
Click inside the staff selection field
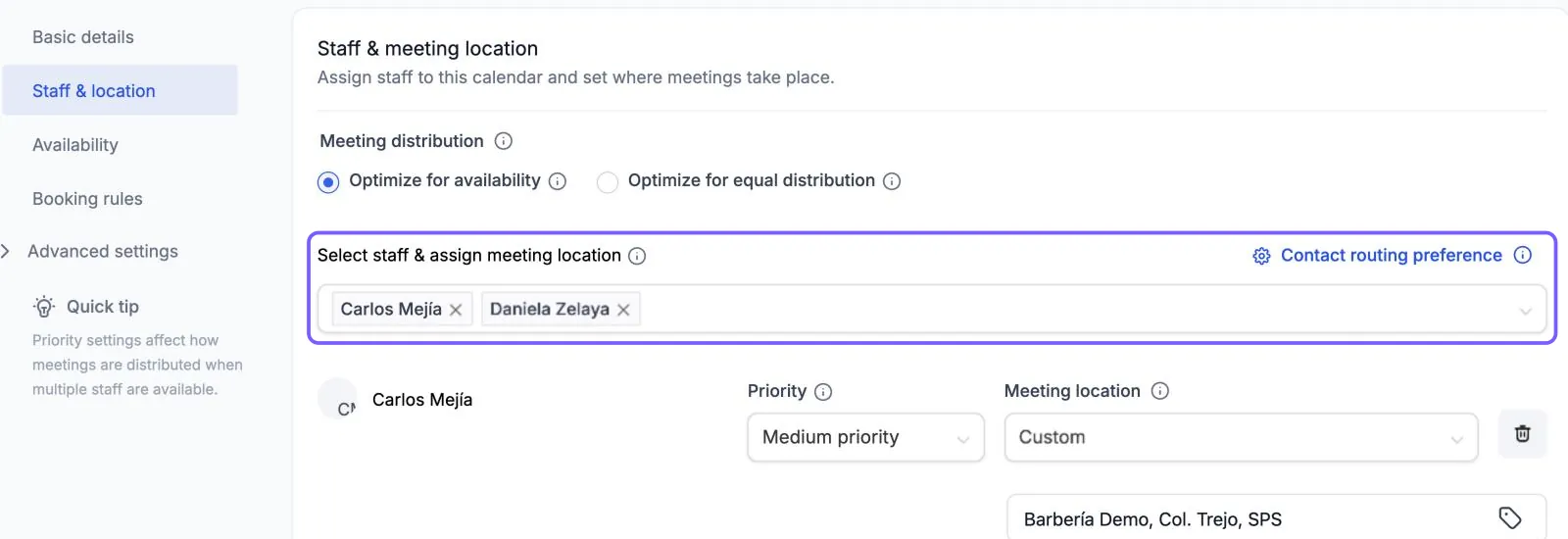[x=932, y=310]
